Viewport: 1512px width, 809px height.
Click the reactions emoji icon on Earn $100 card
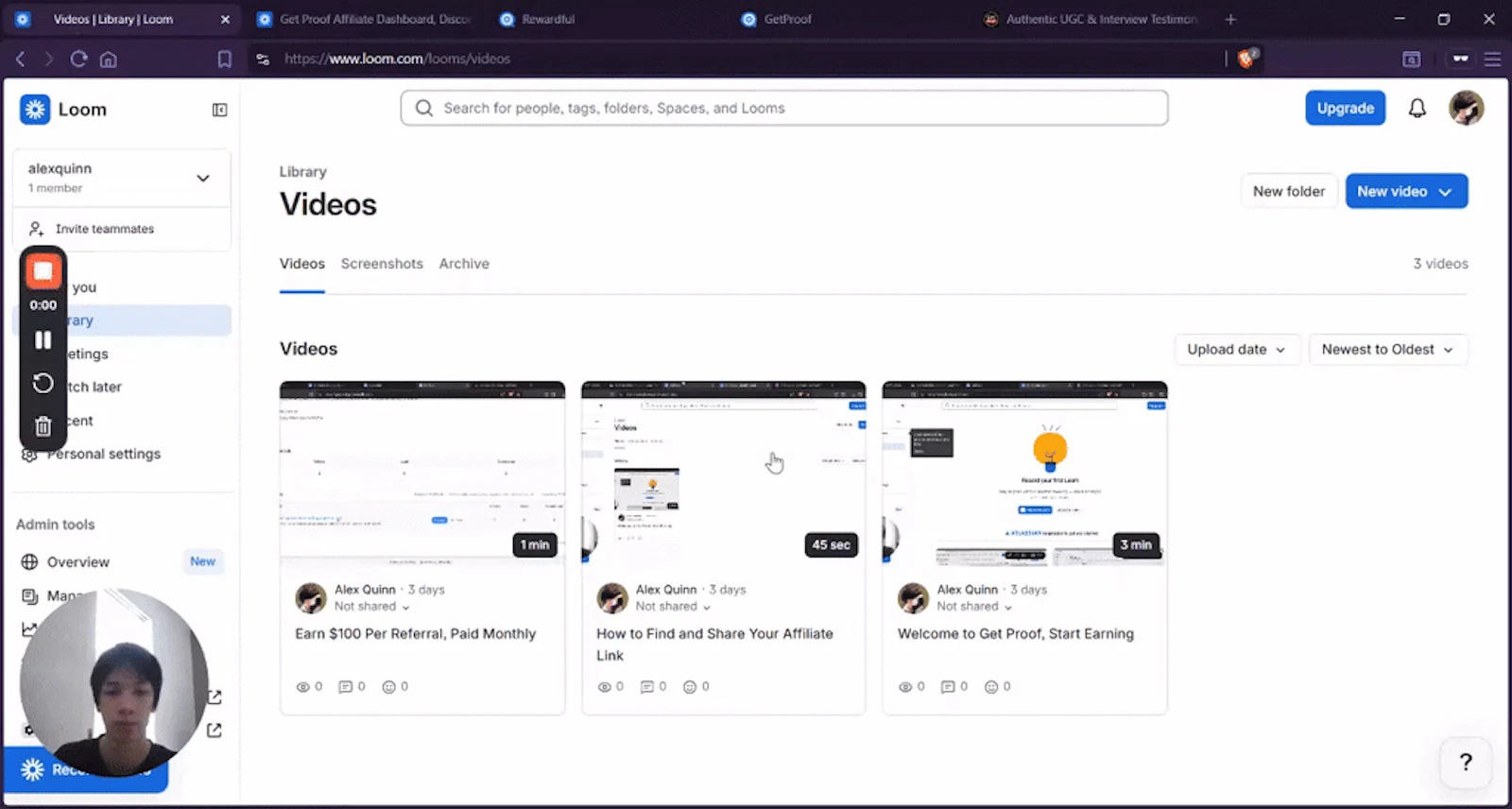point(388,687)
